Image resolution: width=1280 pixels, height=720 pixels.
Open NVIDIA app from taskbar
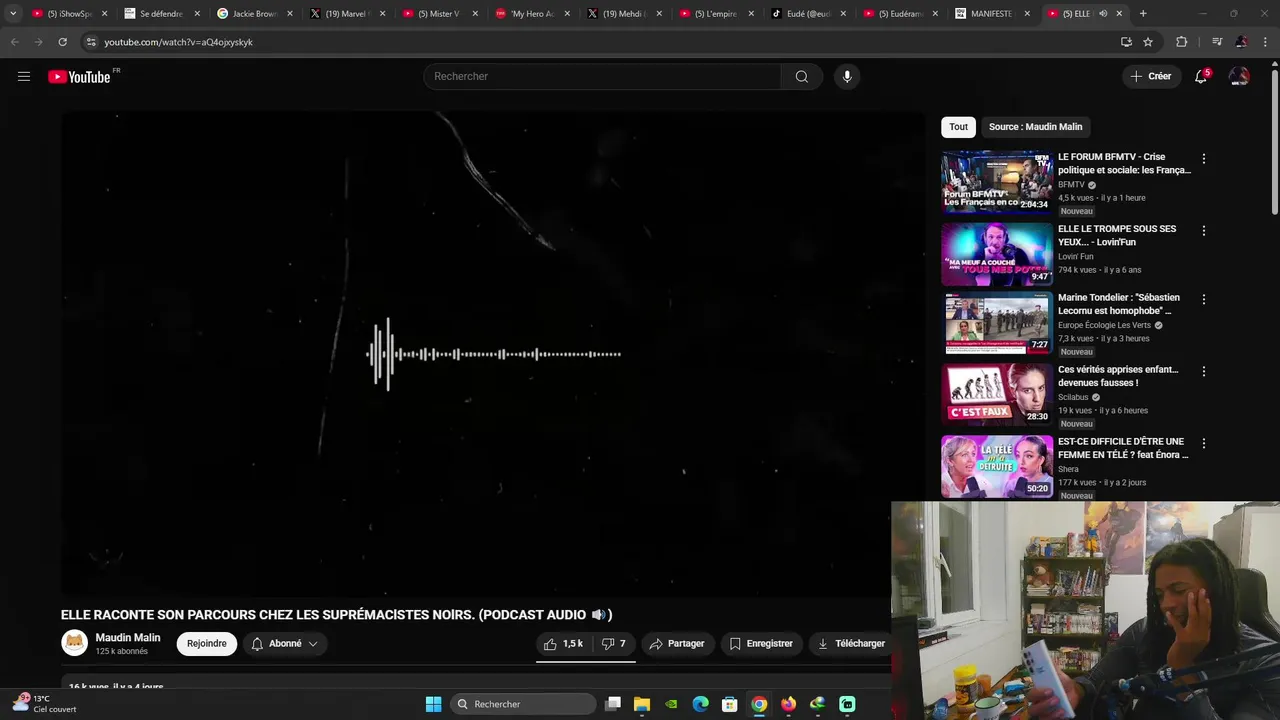pos(672,704)
